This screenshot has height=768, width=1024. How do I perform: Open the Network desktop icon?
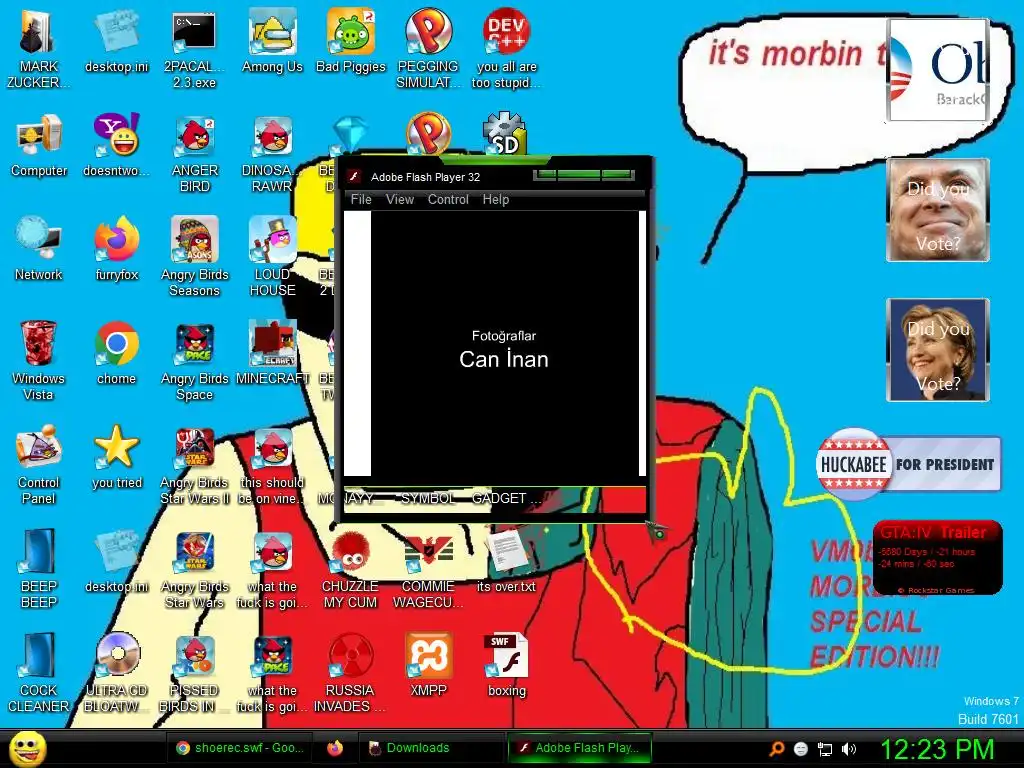[39, 249]
